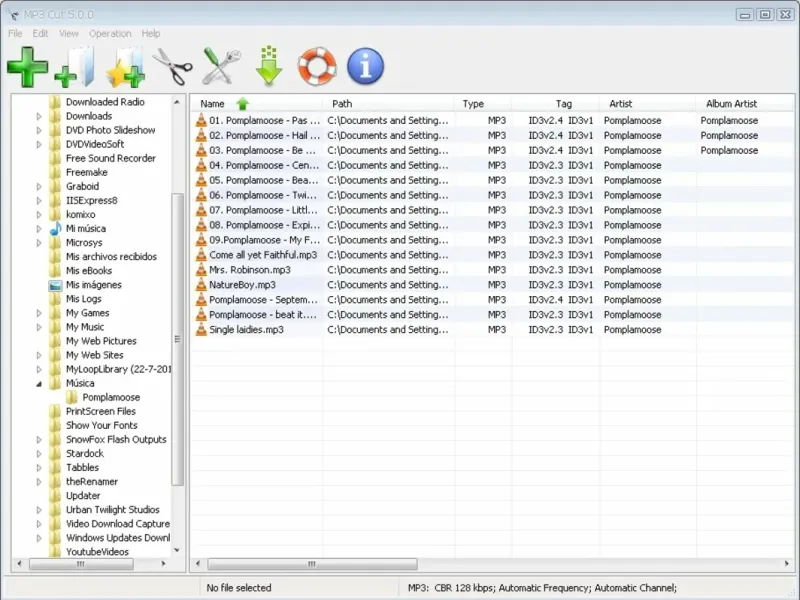Collapse the Música folder
Viewport: 800px width, 600px height.
click(39, 384)
